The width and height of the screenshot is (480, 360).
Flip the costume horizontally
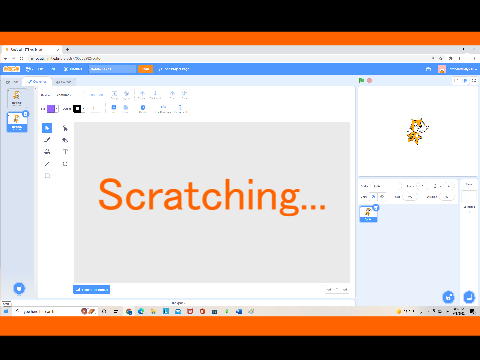163,109
